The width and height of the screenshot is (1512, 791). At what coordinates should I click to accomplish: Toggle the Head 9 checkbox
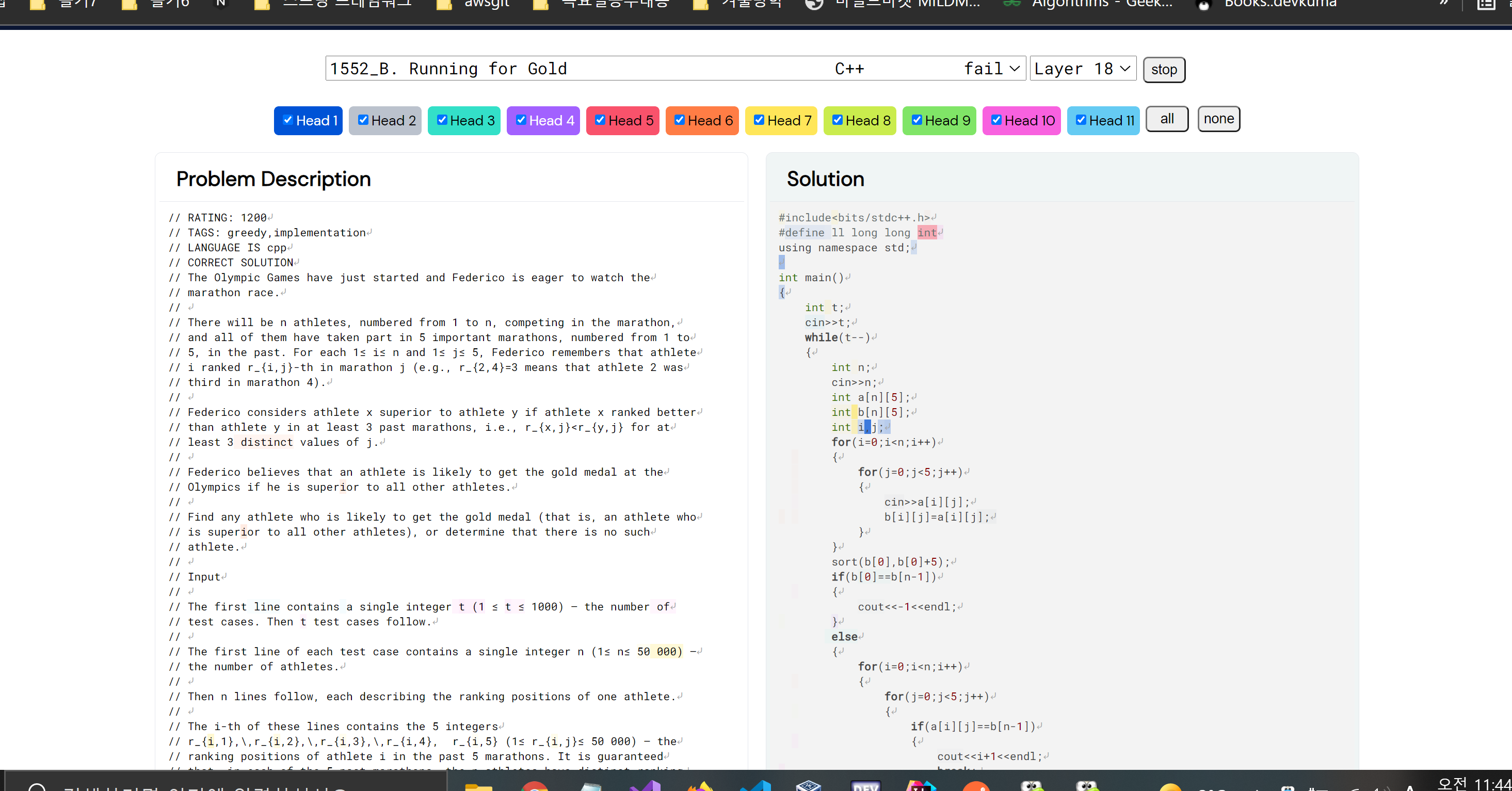point(916,120)
